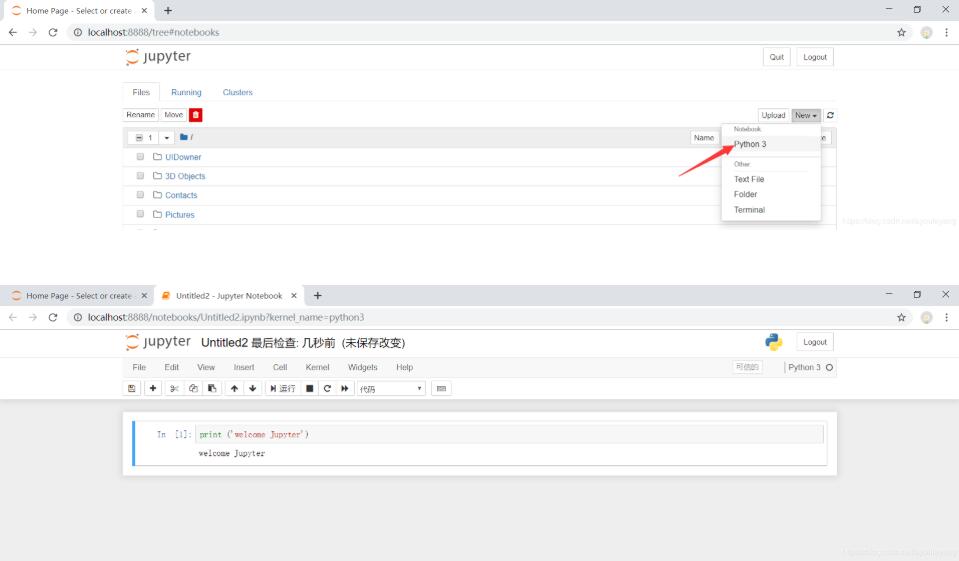Click the Upload button
Screen dimensions: 959x561
point(773,115)
